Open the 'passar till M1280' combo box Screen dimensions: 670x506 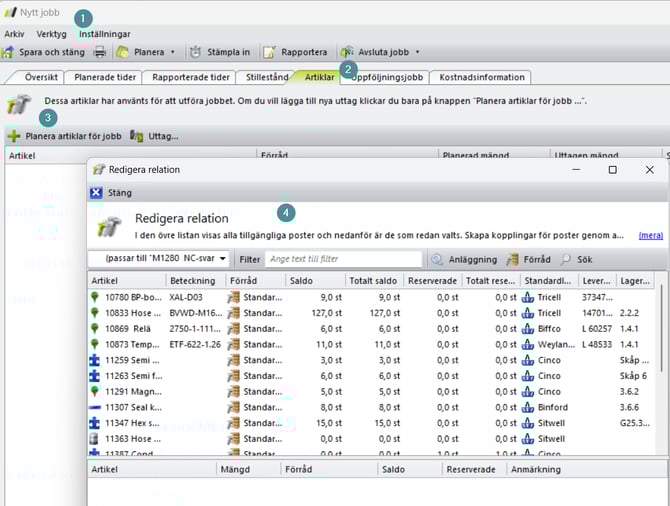click(158, 259)
